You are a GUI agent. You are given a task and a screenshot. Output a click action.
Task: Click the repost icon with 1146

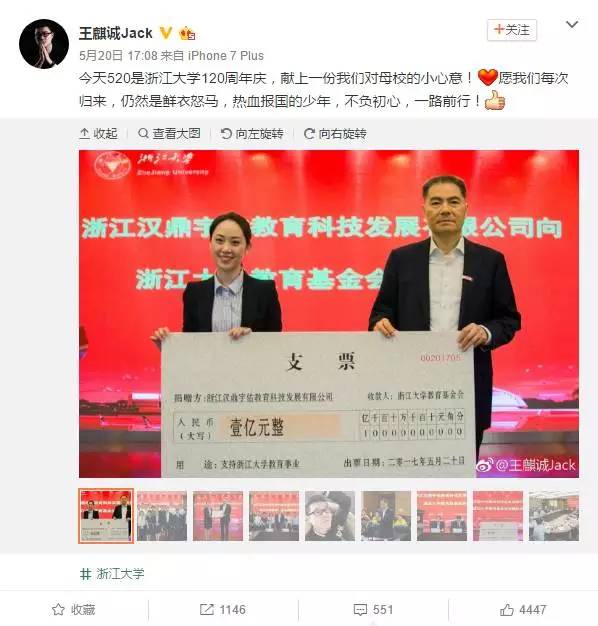tap(223, 610)
